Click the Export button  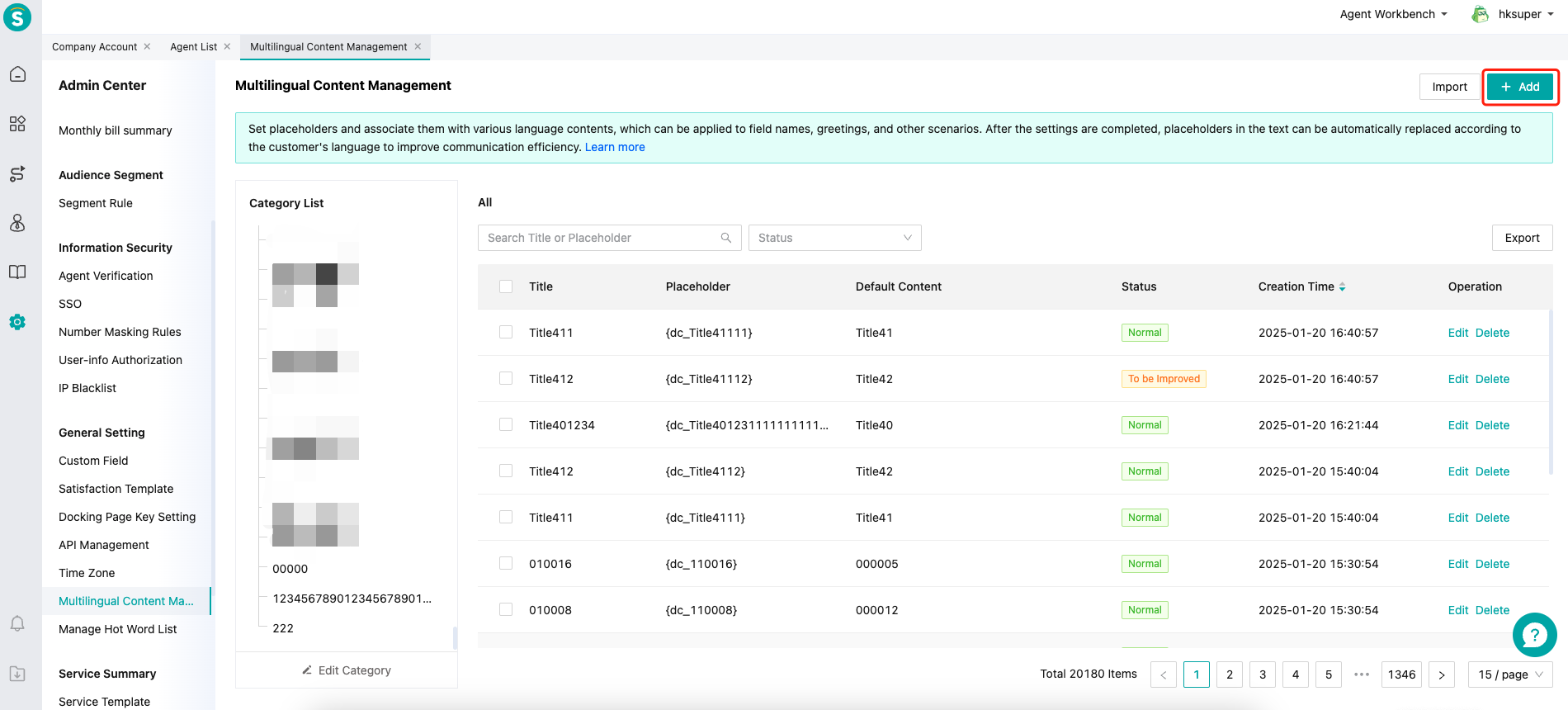[x=1522, y=238]
